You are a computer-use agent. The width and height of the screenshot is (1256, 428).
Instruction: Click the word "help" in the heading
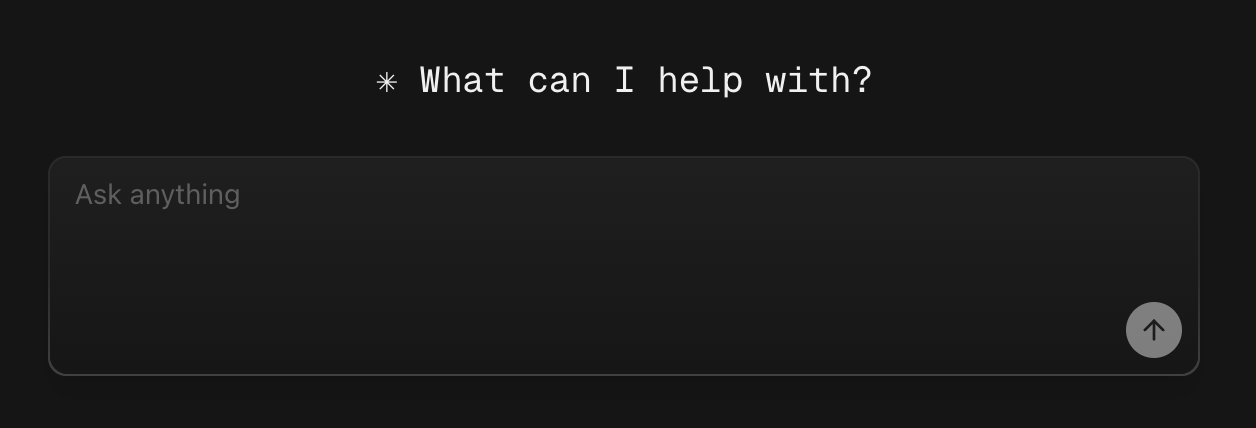(x=700, y=80)
